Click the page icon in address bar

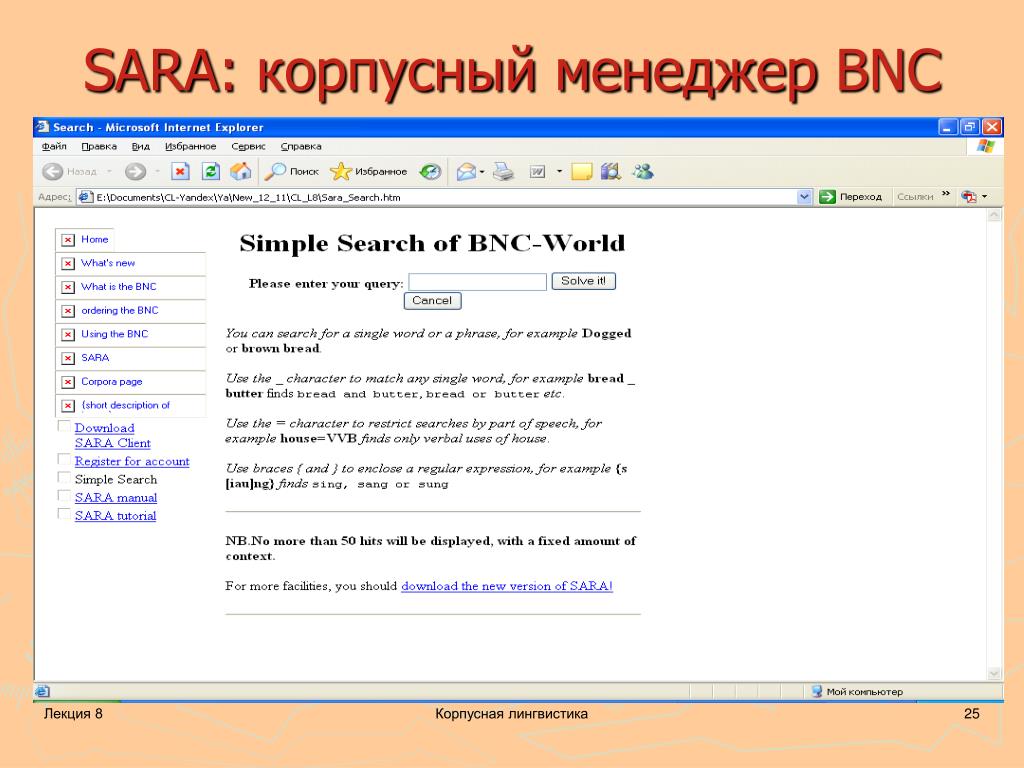pyautogui.click(x=85, y=197)
